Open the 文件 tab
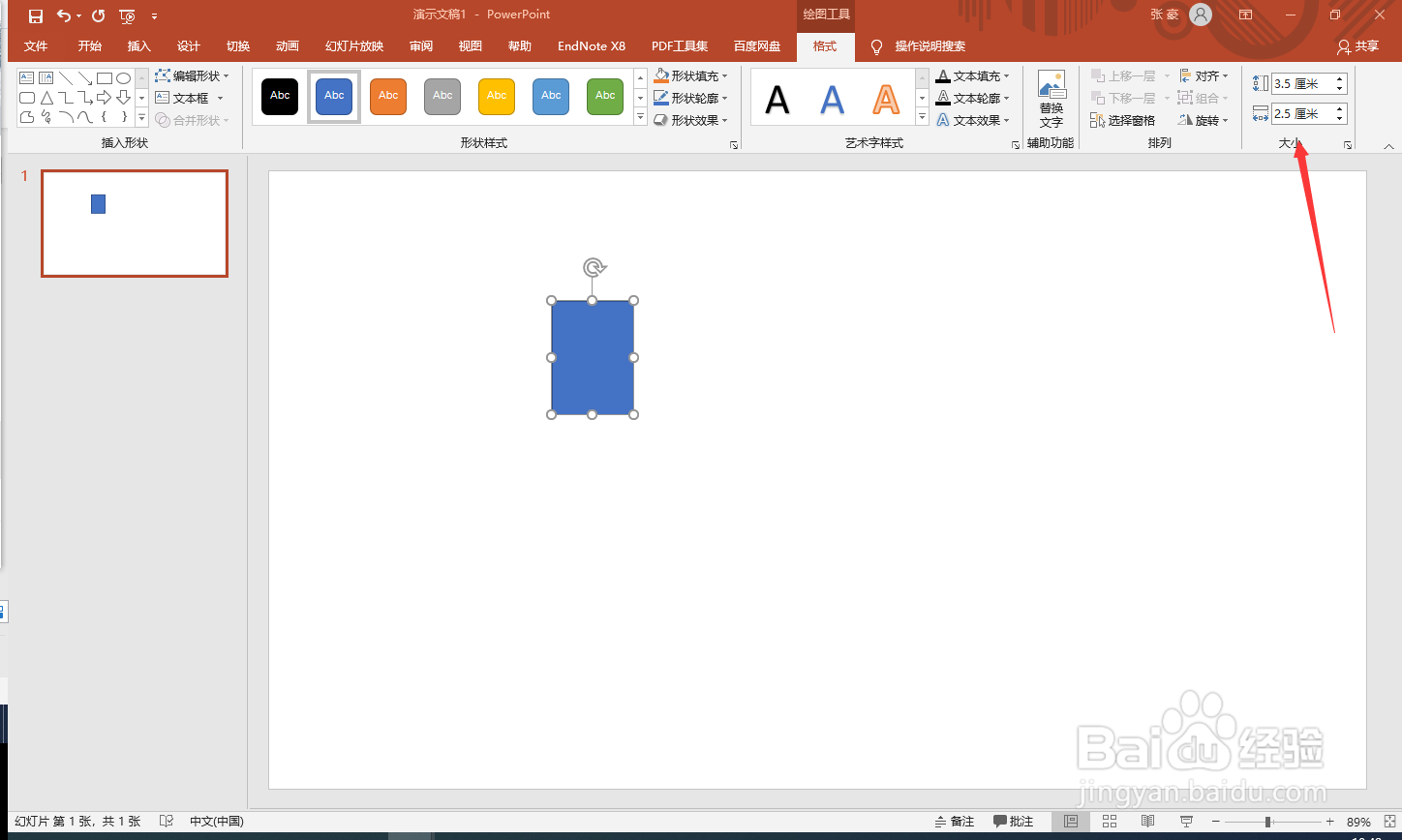The height and width of the screenshot is (840, 1402). pyautogui.click(x=36, y=46)
